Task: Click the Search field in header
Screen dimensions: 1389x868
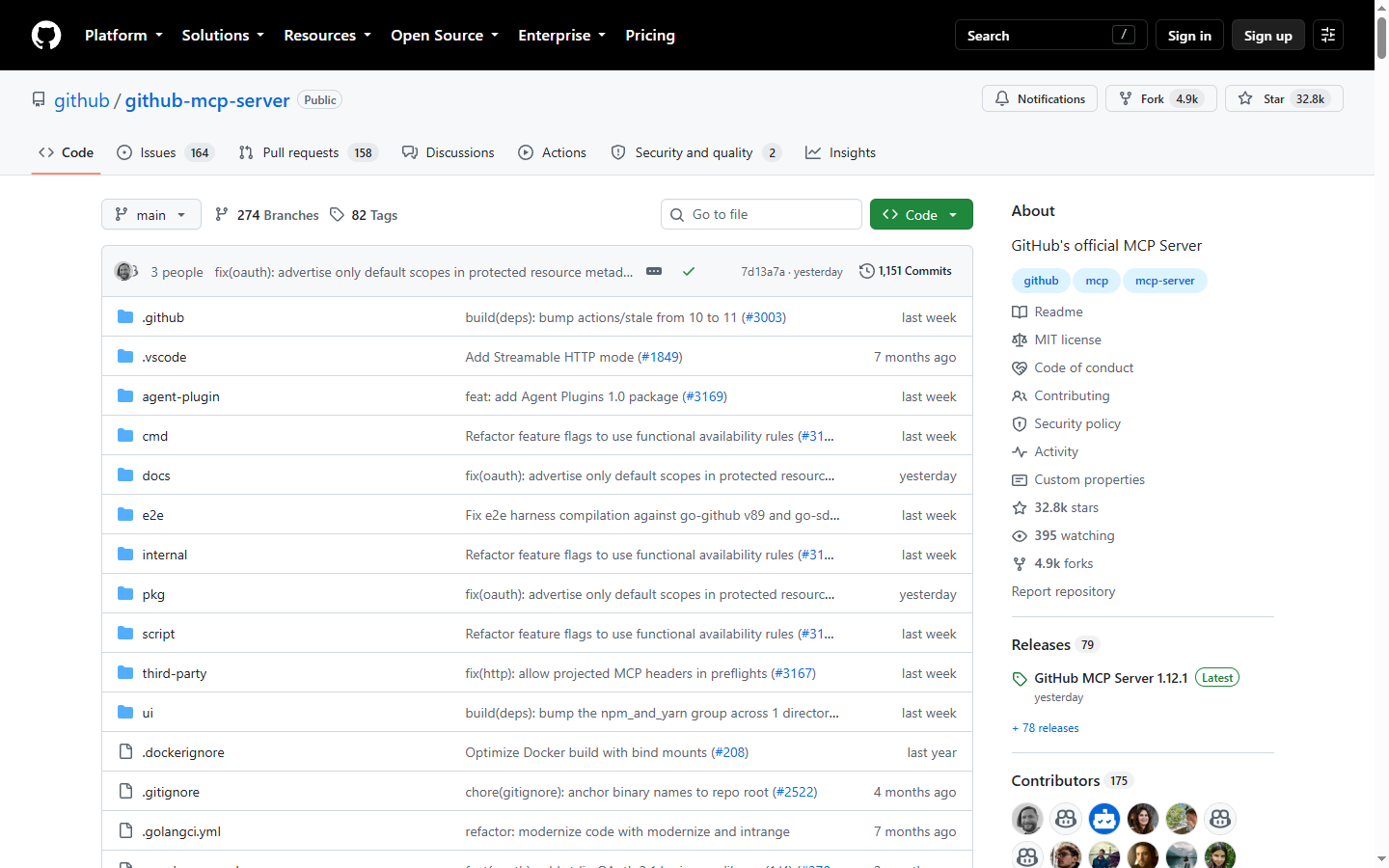Action: [1051, 35]
